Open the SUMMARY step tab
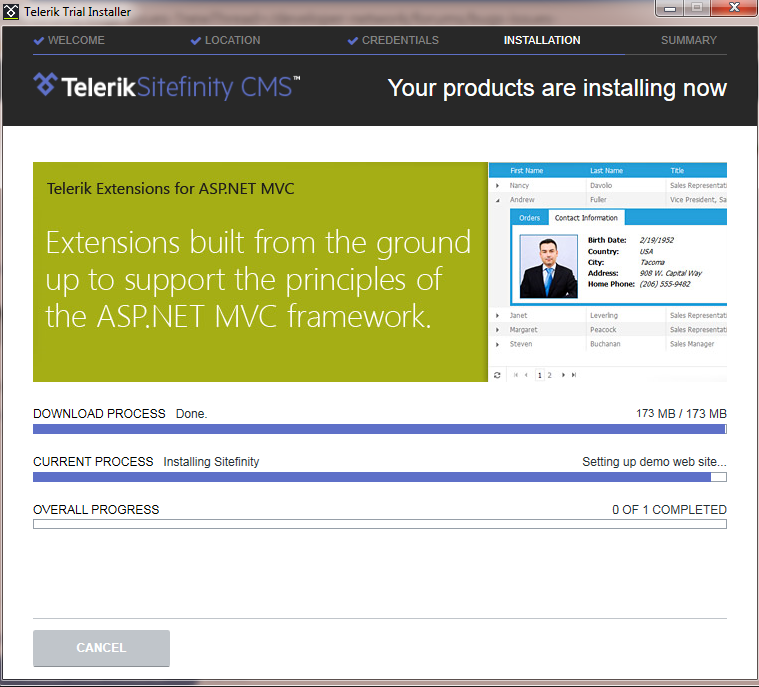 coord(688,40)
